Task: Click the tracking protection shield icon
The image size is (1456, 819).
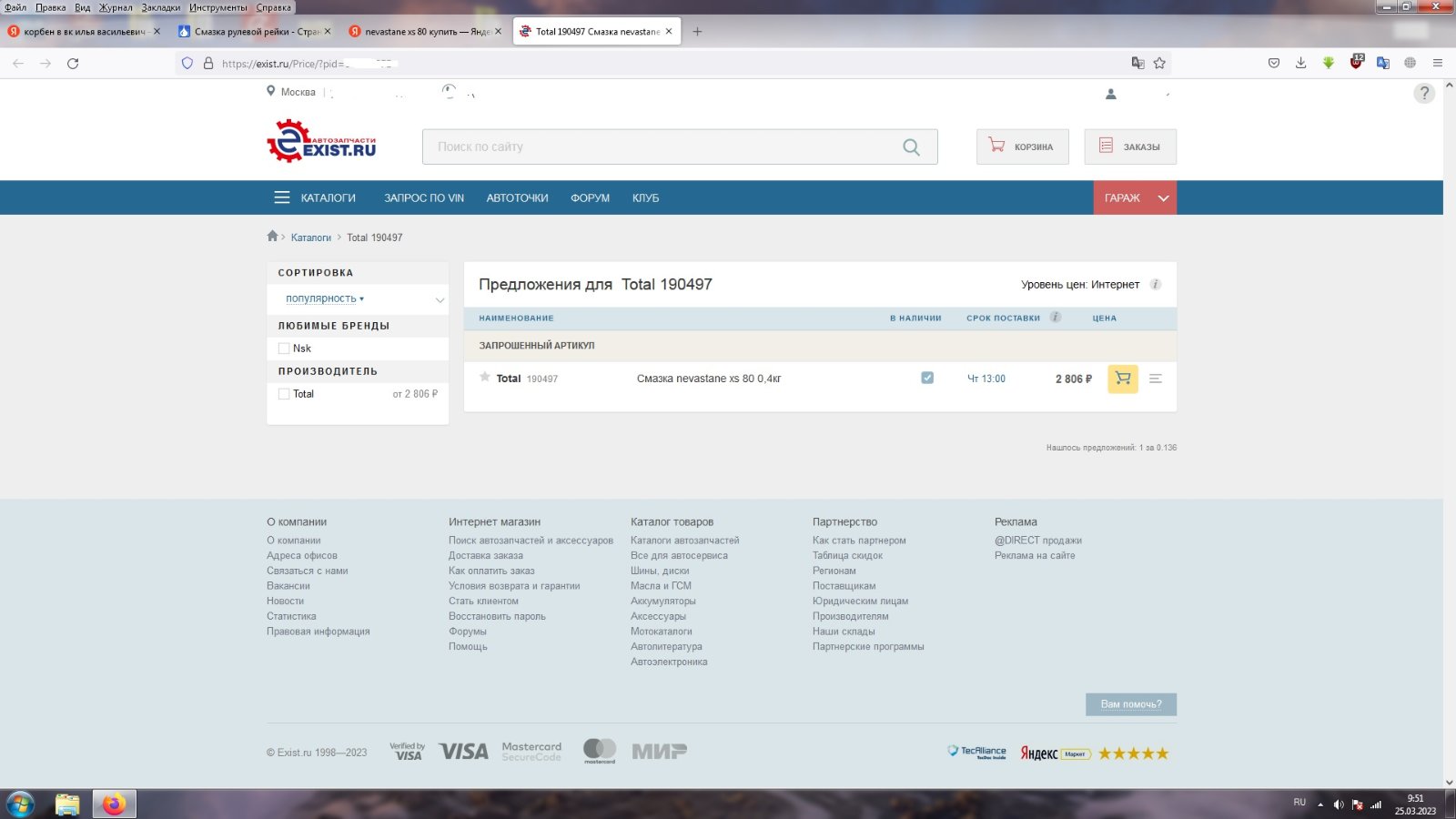Action: (187, 63)
